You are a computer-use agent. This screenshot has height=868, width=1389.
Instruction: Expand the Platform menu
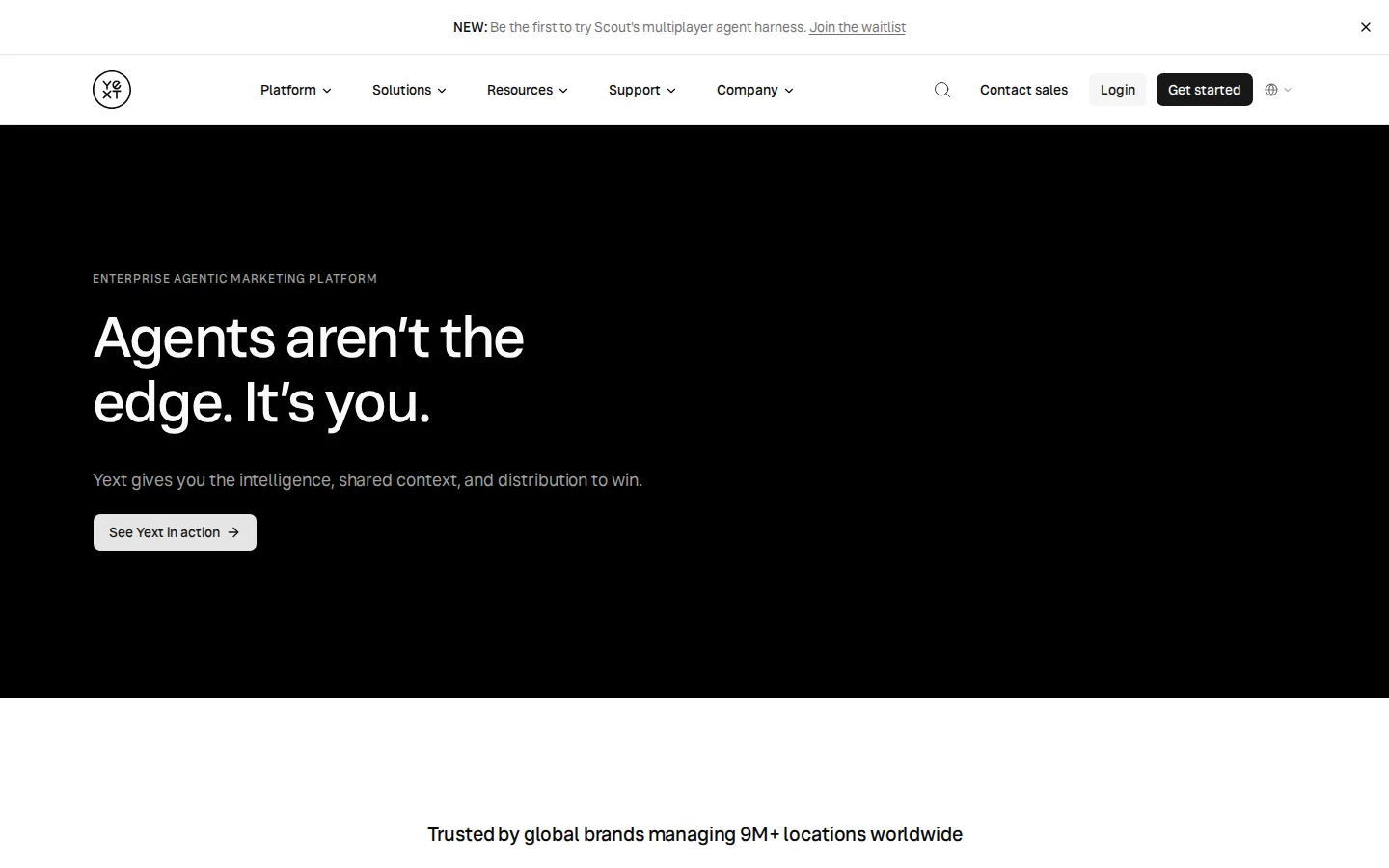pos(296,90)
